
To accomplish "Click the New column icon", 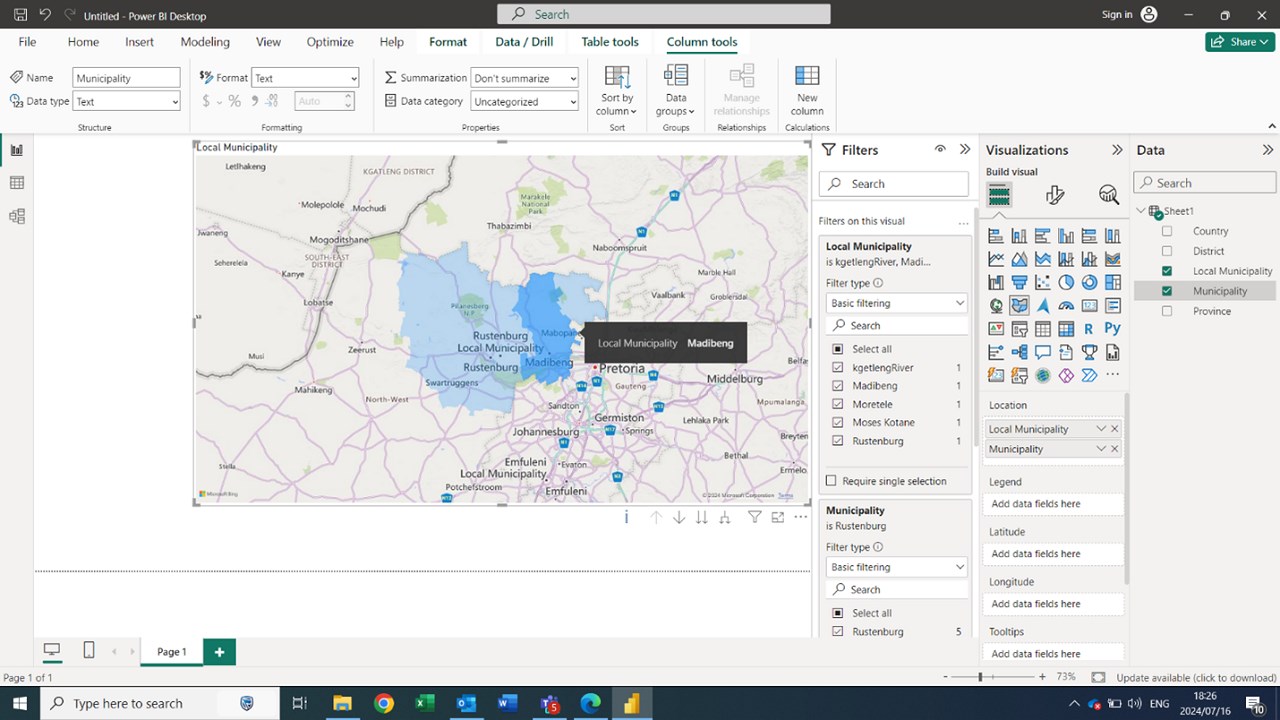I will [x=807, y=90].
